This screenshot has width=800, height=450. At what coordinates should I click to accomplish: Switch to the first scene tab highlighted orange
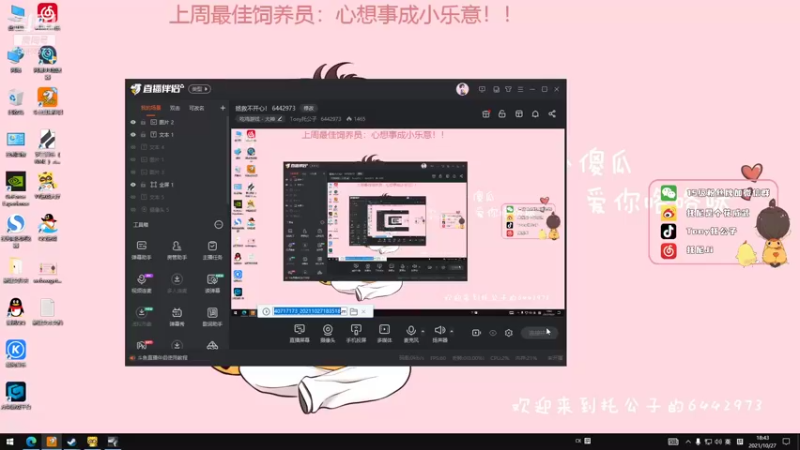pos(151,108)
